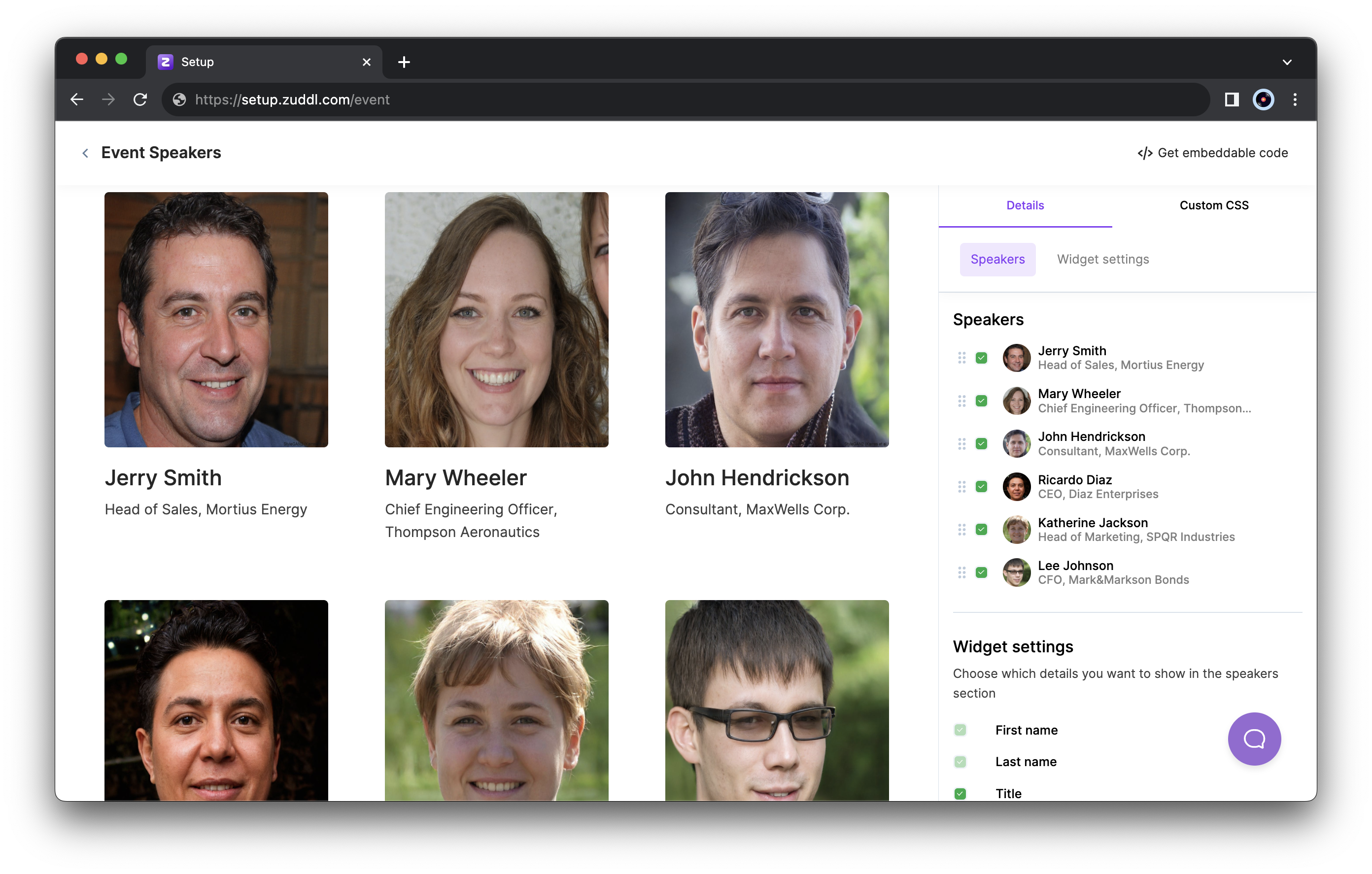The width and height of the screenshot is (1372, 874).
Task: Open the Chrome three-dot menu
Action: click(x=1295, y=100)
